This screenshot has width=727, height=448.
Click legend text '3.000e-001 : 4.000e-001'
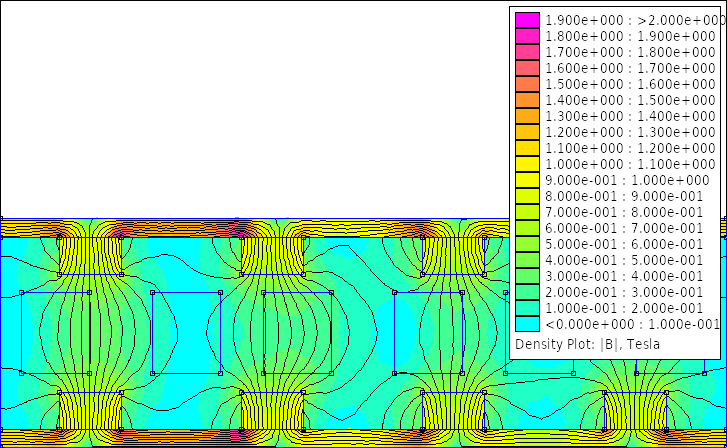click(x=624, y=276)
